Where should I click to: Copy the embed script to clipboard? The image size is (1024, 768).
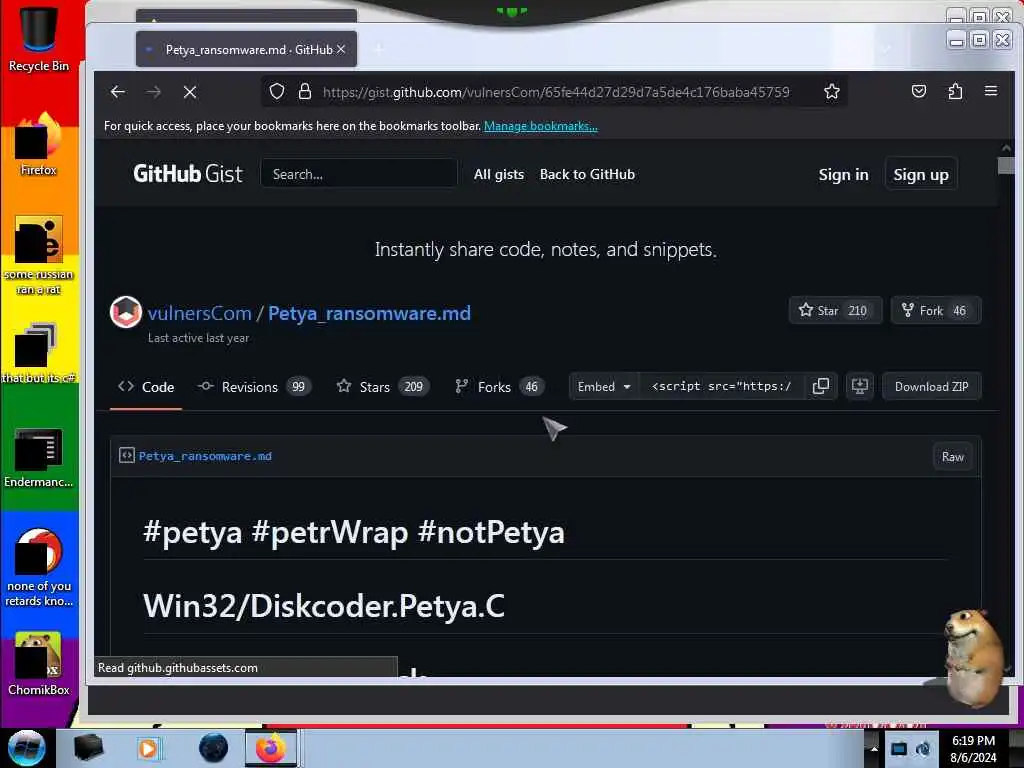[x=821, y=387]
